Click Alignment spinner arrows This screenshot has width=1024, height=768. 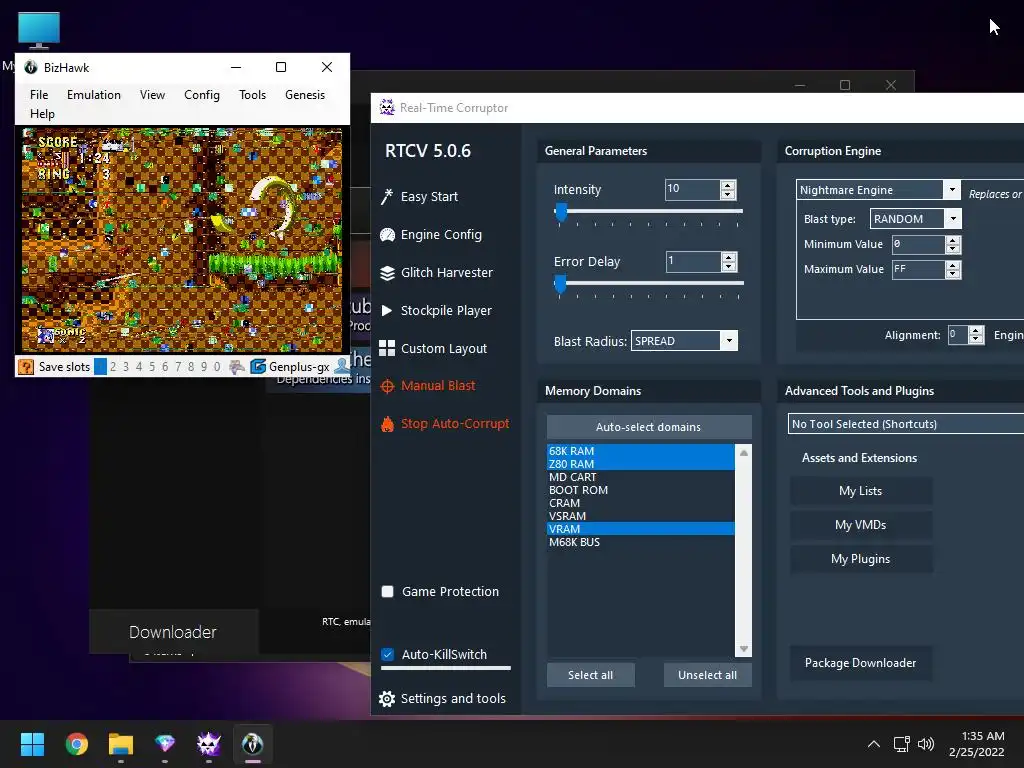pyautogui.click(x=976, y=335)
